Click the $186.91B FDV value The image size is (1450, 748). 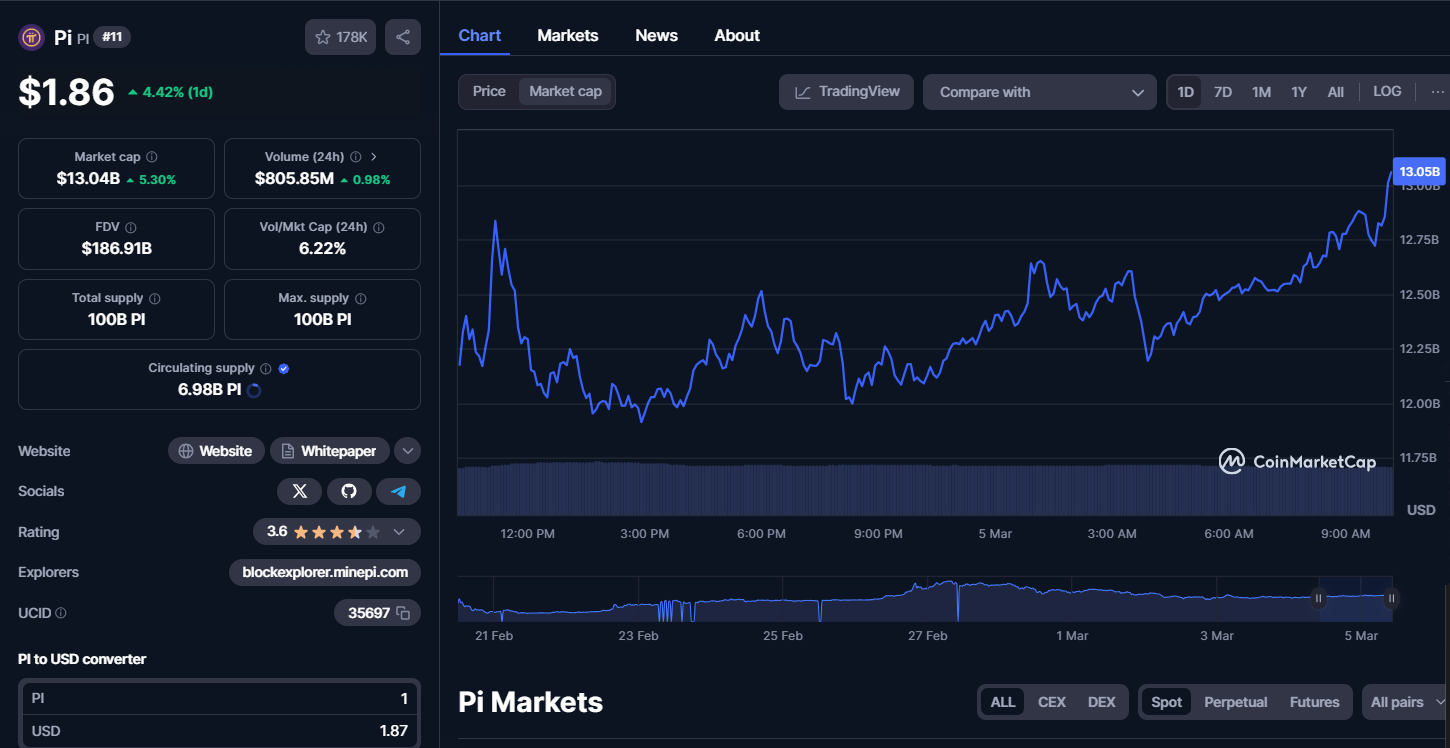117,248
